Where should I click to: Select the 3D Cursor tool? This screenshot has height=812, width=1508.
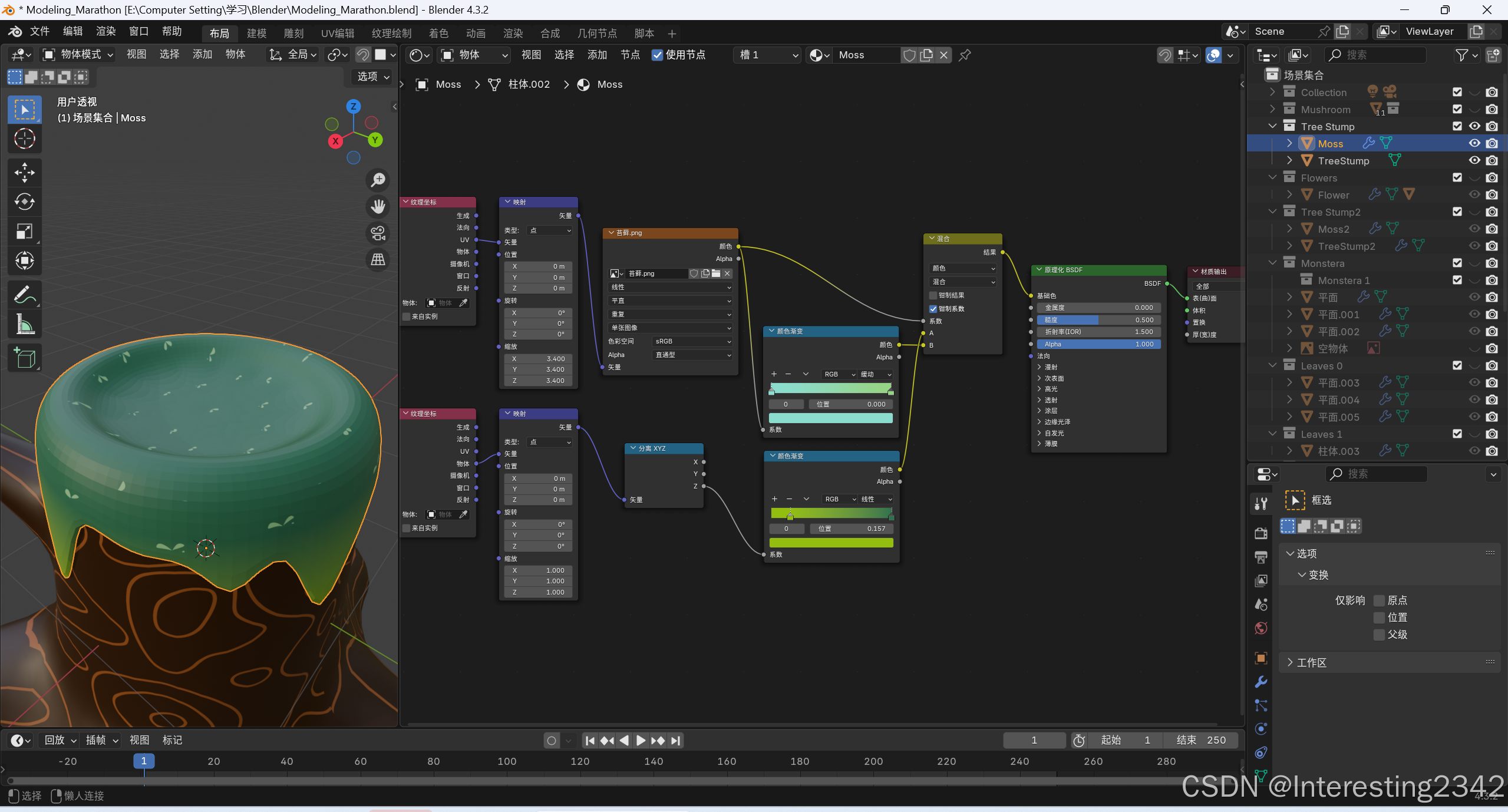coord(24,139)
